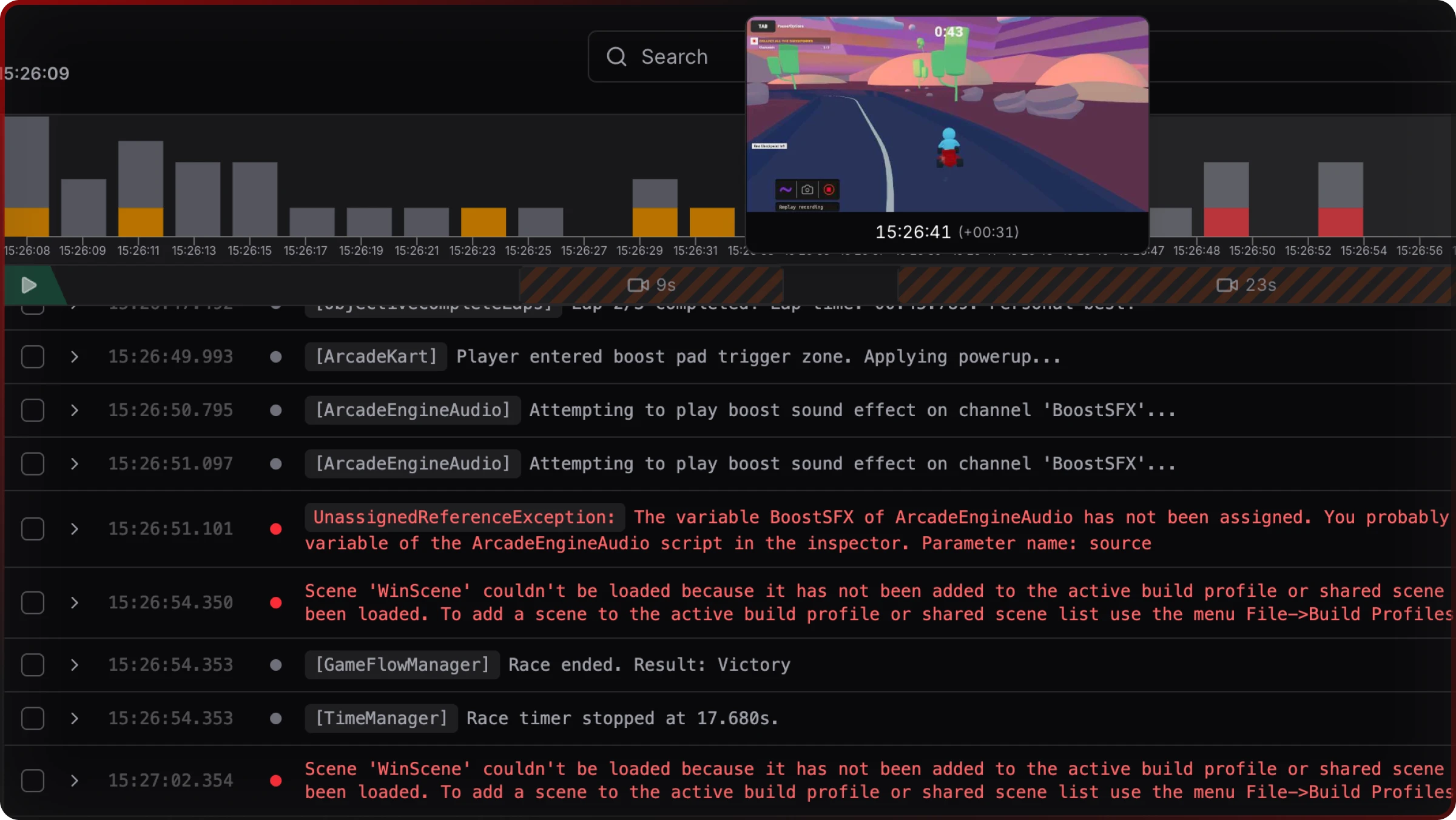The image size is (1456, 820).
Task: Expand the TimeManager timer stopped entry
Action: point(74,718)
